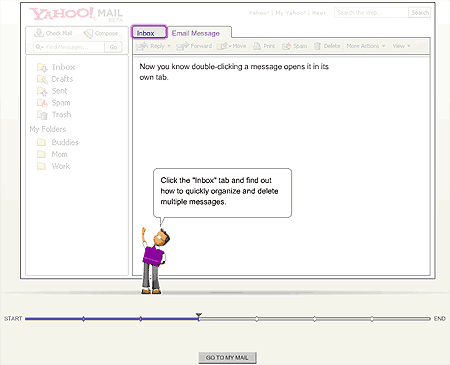This screenshot has height=365, width=450.
Task: Click the Forward envelope icon
Action: [x=183, y=46]
